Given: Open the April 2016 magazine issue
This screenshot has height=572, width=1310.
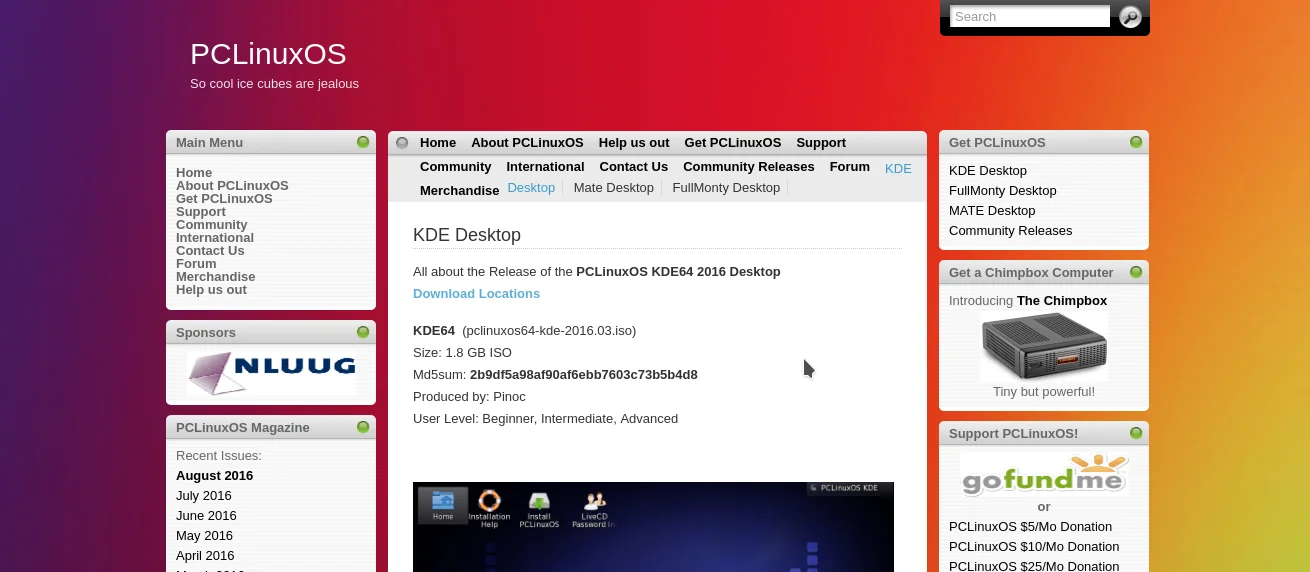Looking at the screenshot, I should pyautogui.click(x=205, y=555).
